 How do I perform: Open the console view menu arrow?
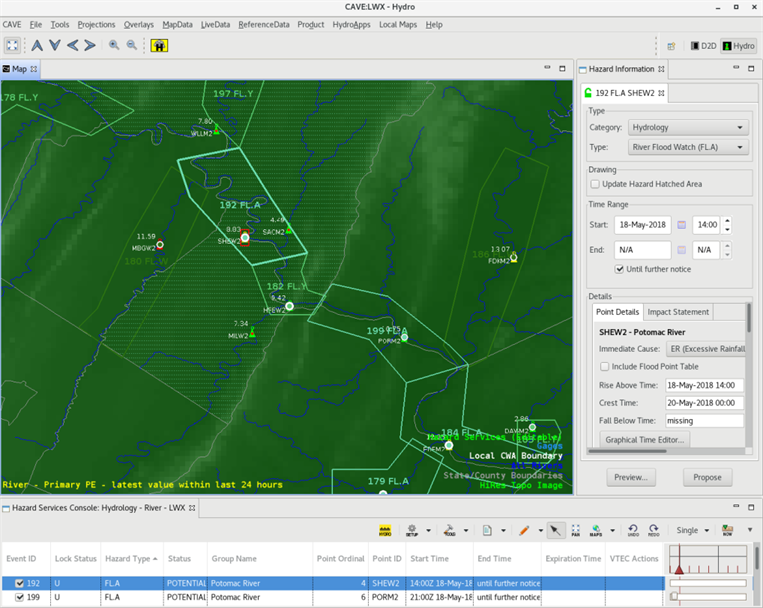click(750, 530)
